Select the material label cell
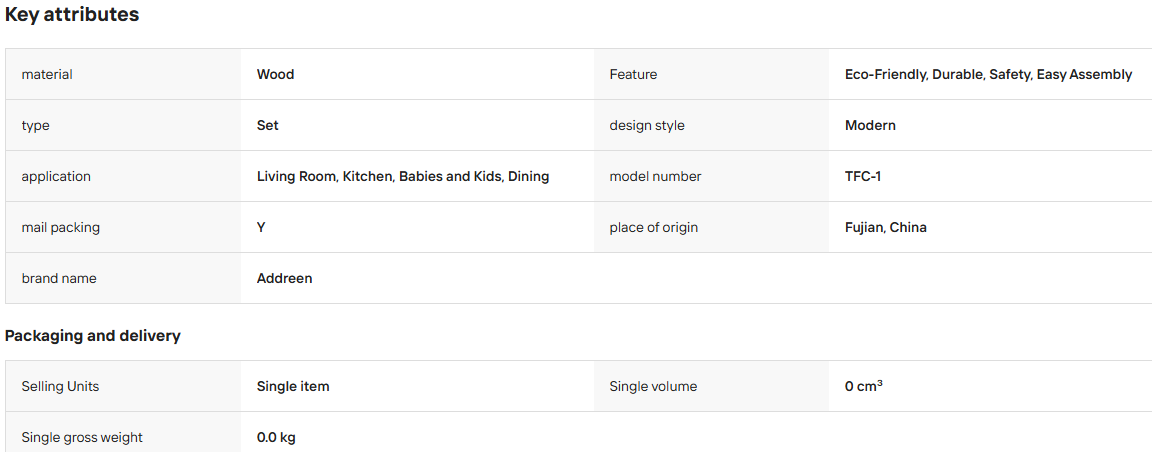The height and width of the screenshot is (452, 1152). click(123, 74)
